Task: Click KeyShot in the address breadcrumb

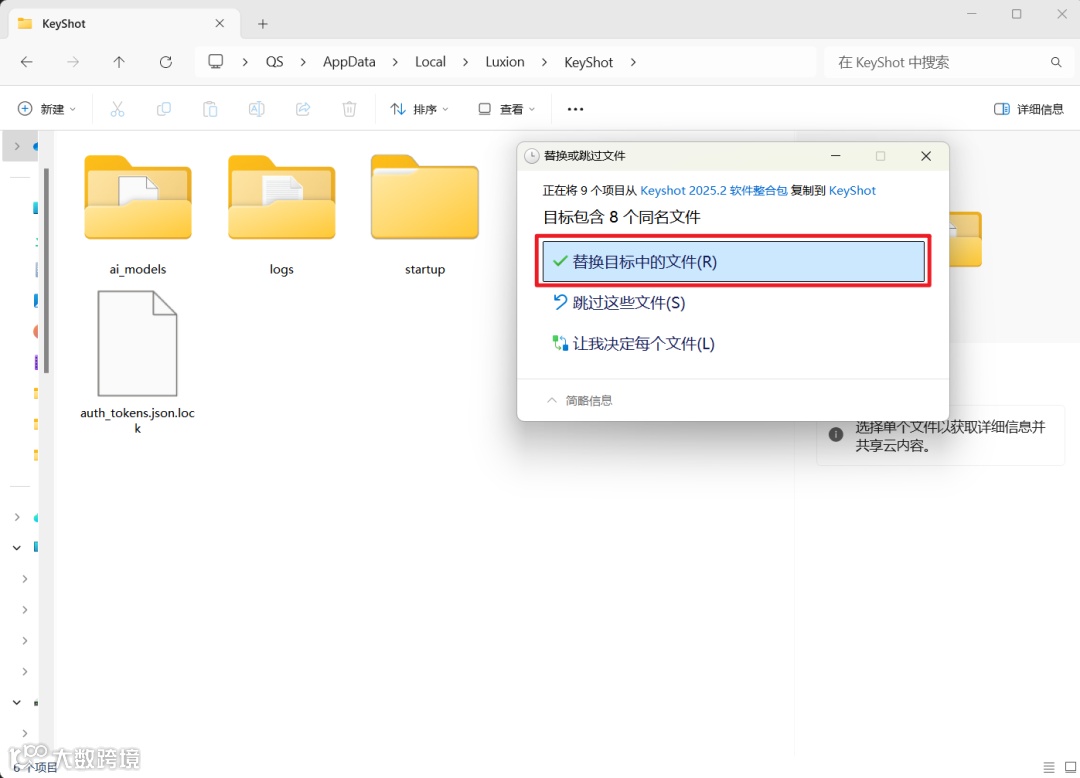Action: click(x=588, y=62)
